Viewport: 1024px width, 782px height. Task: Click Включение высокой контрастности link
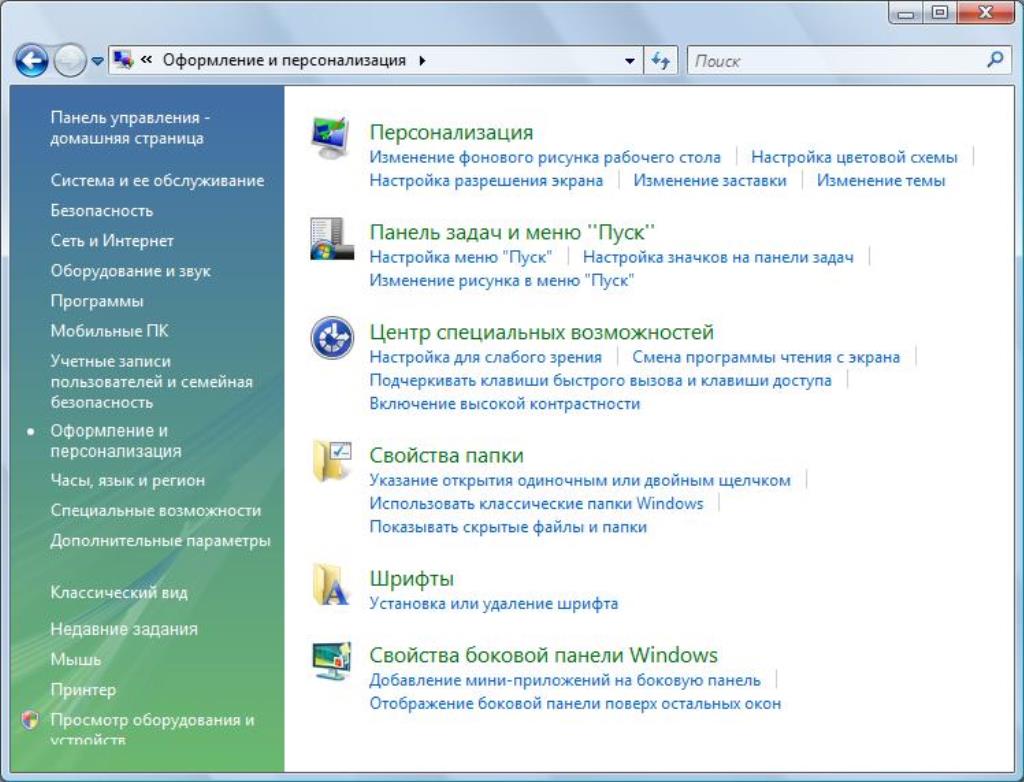[x=504, y=404]
